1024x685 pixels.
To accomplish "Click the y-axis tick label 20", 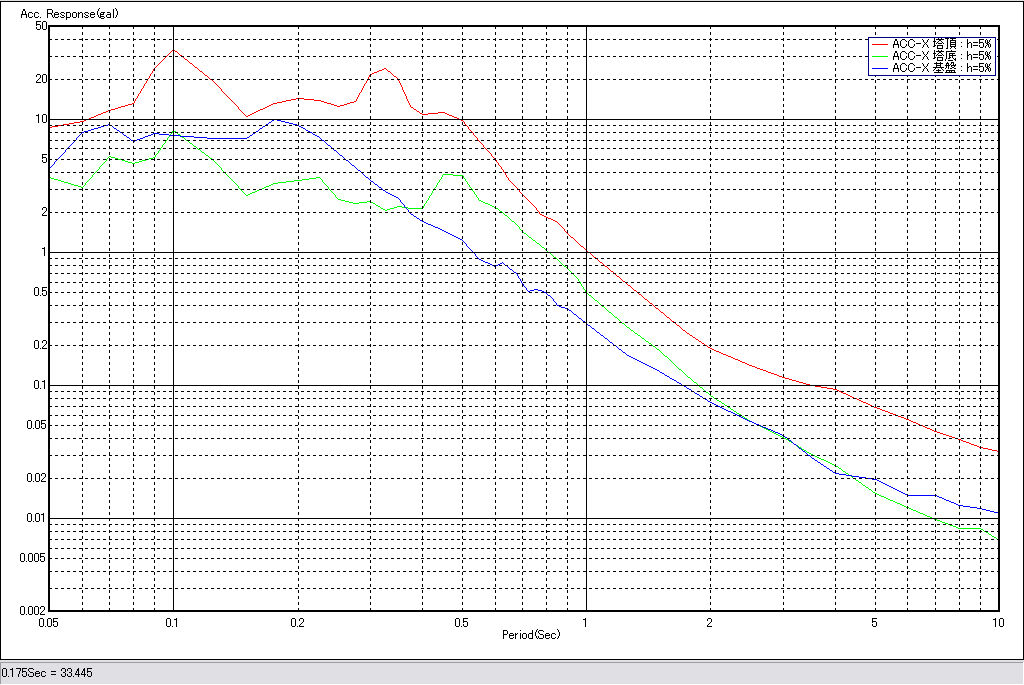I will [x=41, y=79].
